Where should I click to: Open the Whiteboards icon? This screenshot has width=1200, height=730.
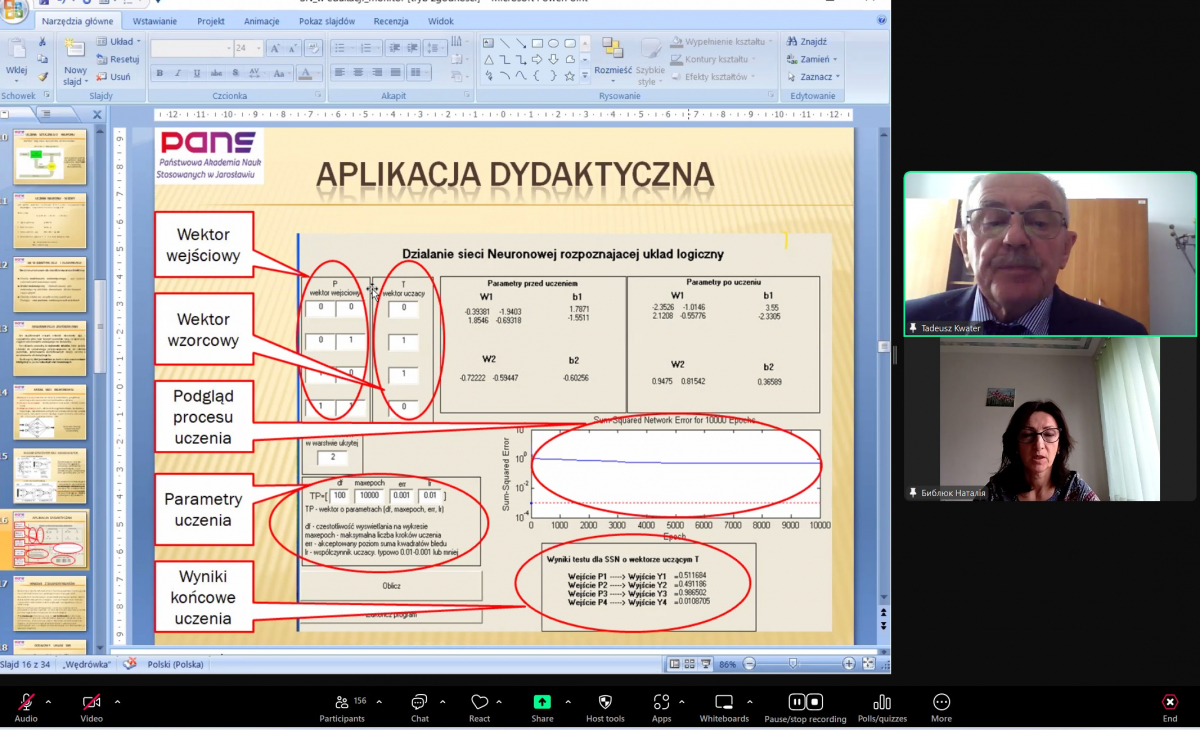(724, 702)
